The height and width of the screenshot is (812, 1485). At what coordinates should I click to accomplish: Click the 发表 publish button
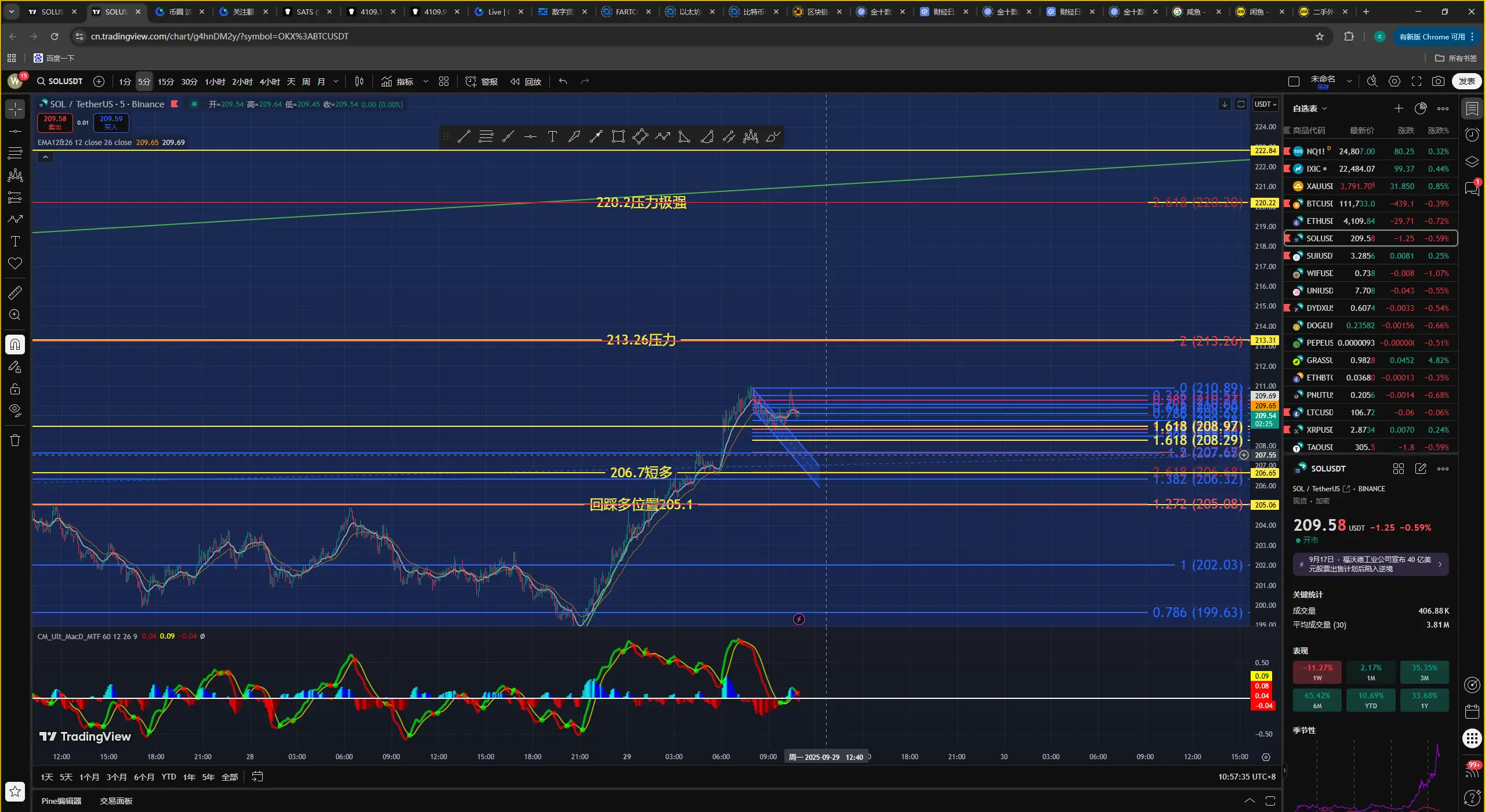(1466, 82)
